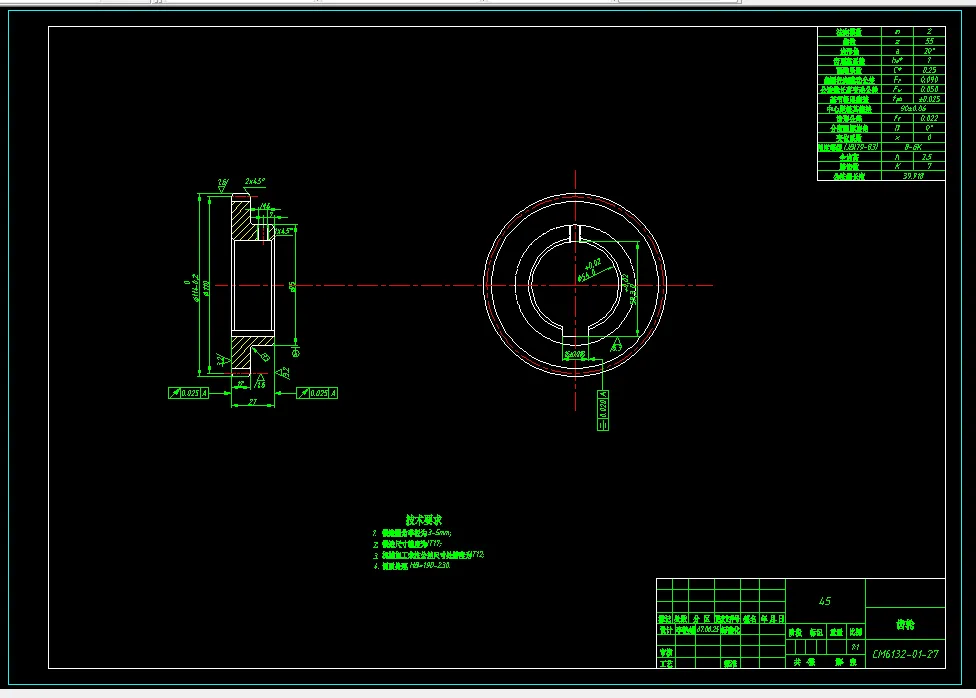The image size is (976, 698).
Task: Click the keyway slot at the top of the bore
Action: coord(575,233)
